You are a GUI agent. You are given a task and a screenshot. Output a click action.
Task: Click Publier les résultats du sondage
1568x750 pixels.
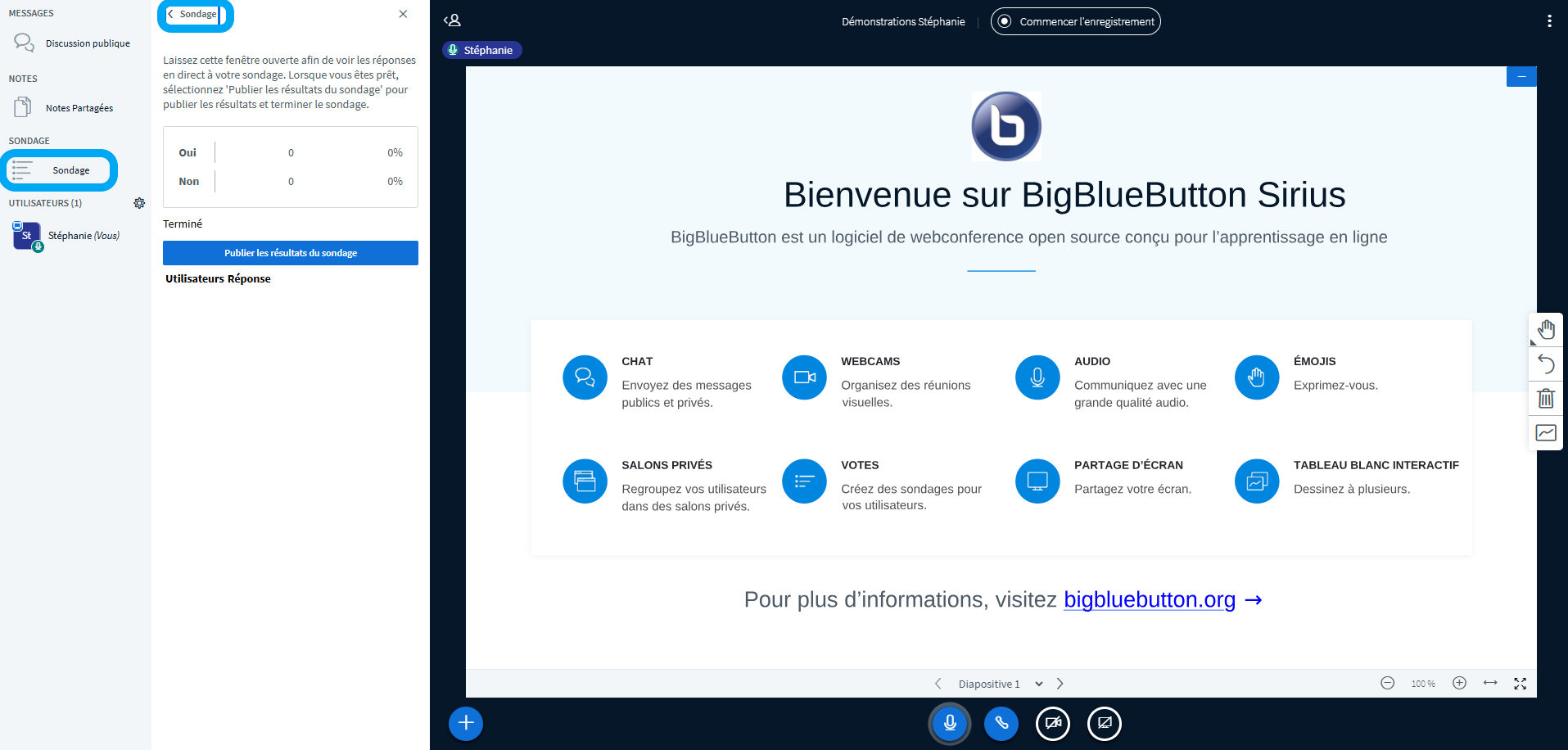click(291, 253)
